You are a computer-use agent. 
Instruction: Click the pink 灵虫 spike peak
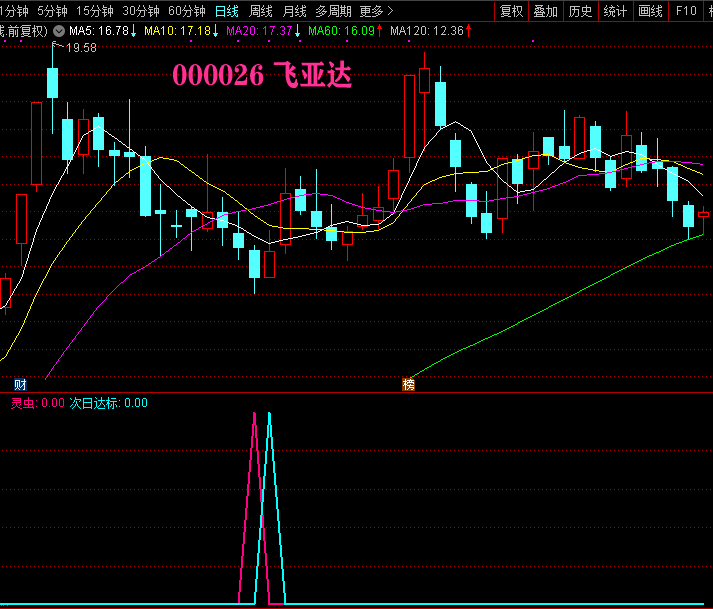point(254,414)
